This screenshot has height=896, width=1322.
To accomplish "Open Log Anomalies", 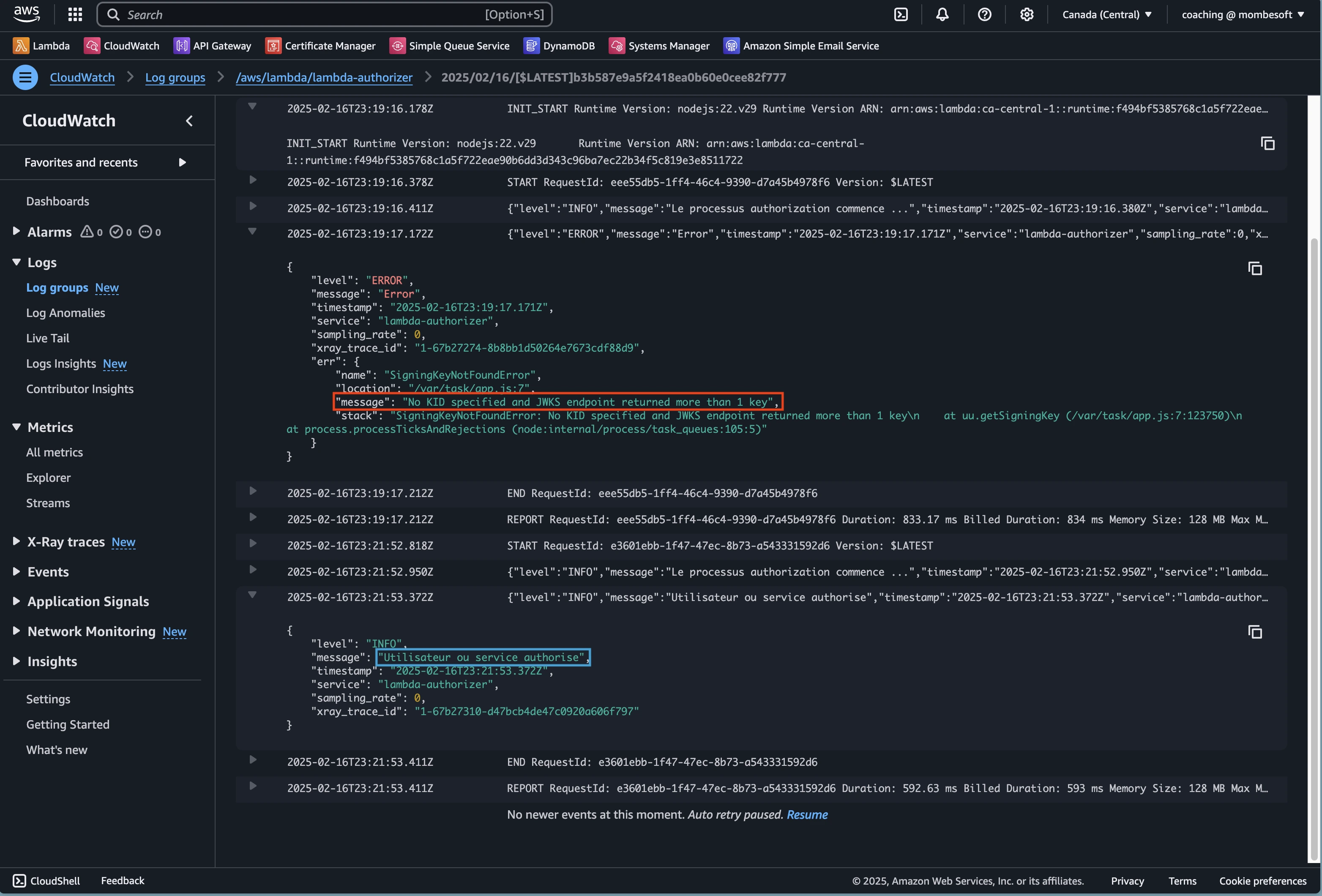I will (66, 313).
